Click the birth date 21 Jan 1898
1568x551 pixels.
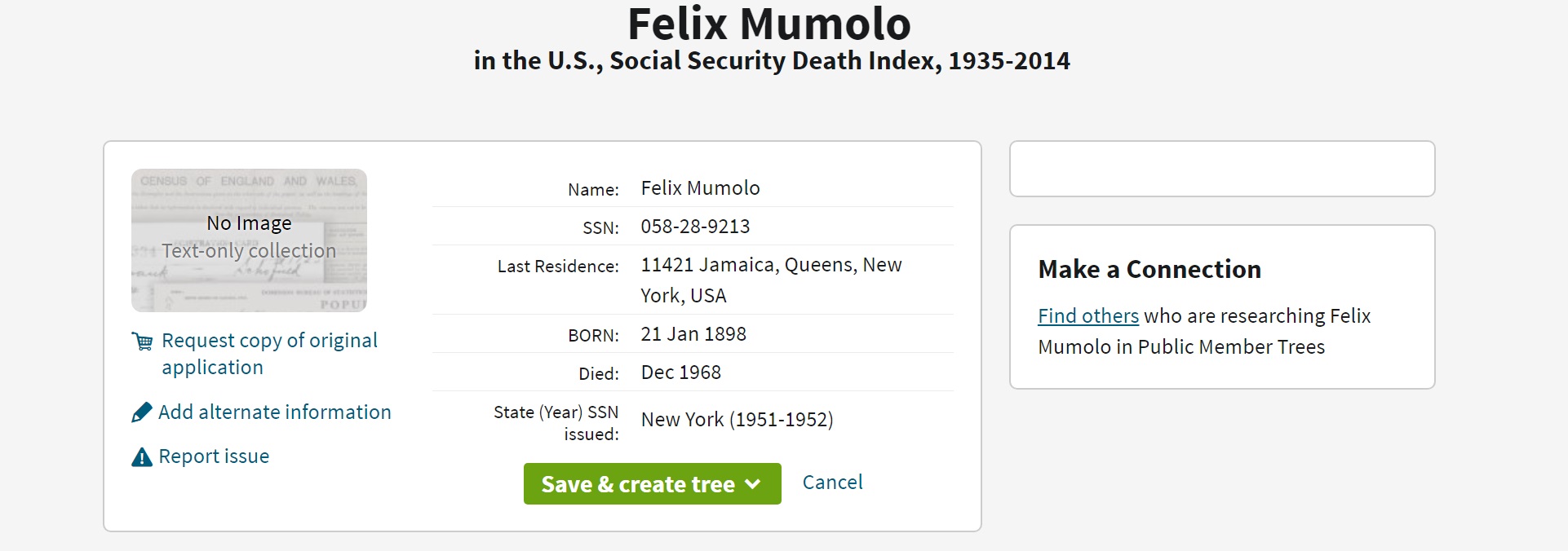pyautogui.click(x=693, y=334)
